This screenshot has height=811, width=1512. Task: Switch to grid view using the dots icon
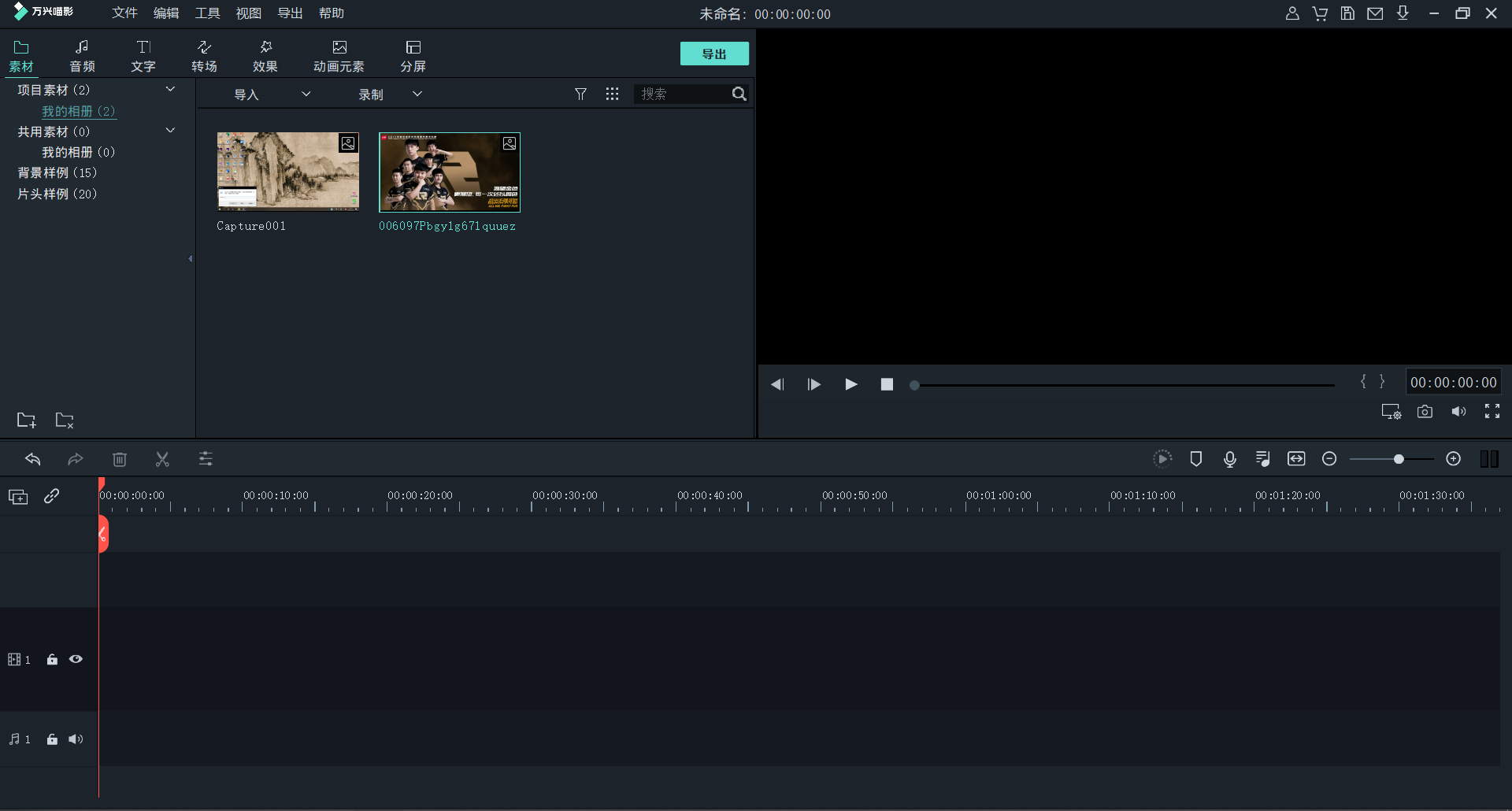coord(612,94)
